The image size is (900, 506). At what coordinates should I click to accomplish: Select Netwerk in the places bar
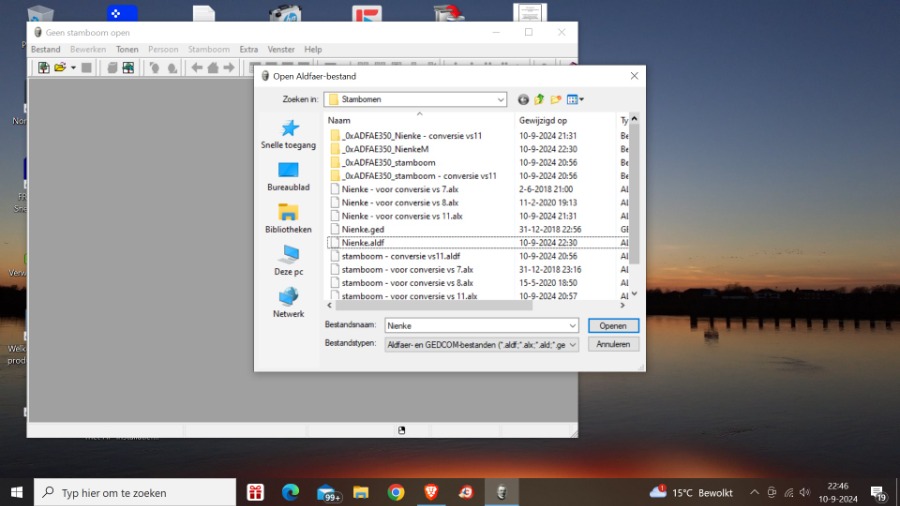(288, 302)
